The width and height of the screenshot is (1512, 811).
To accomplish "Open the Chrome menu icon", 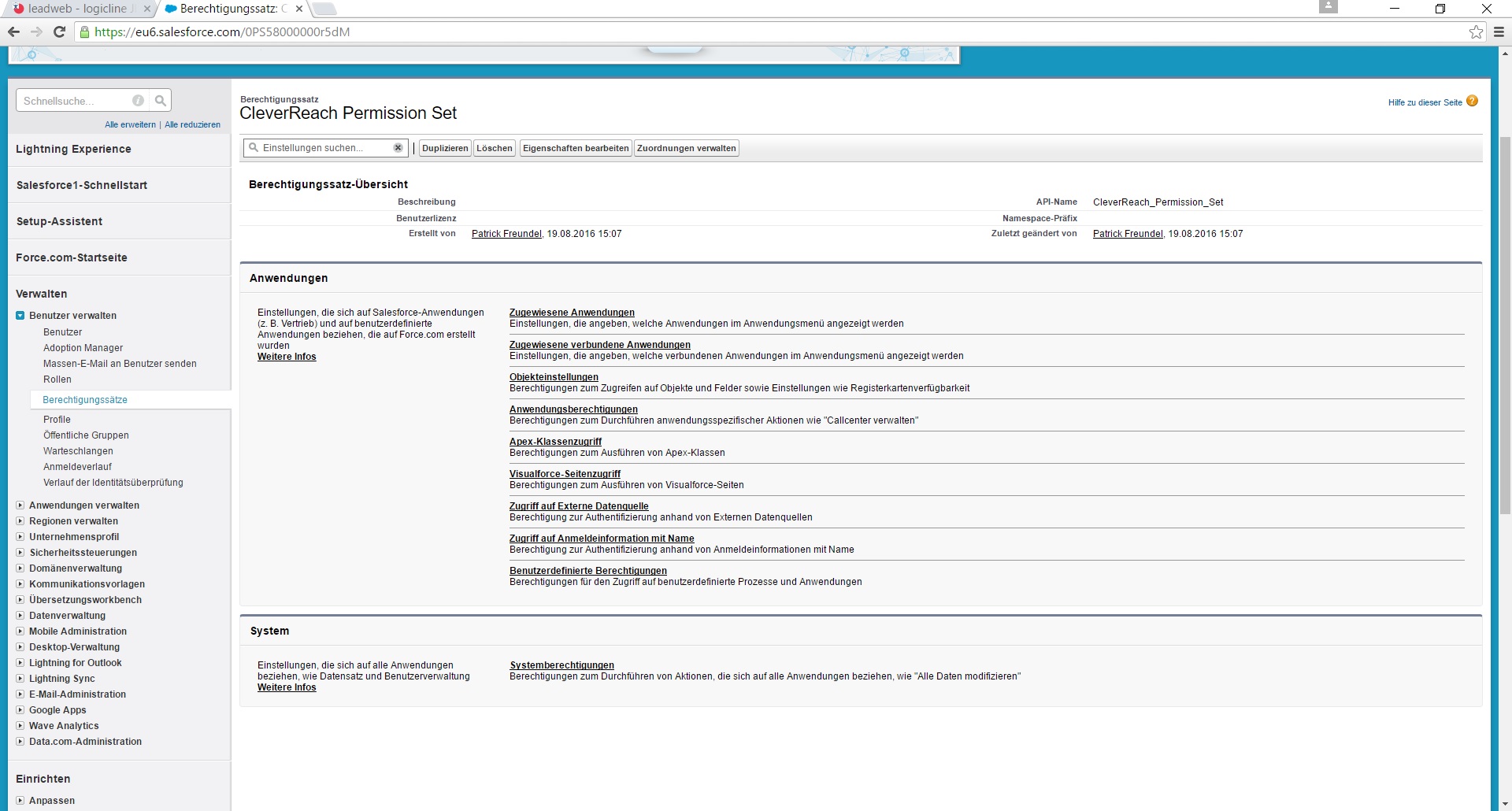I will 1499,31.
